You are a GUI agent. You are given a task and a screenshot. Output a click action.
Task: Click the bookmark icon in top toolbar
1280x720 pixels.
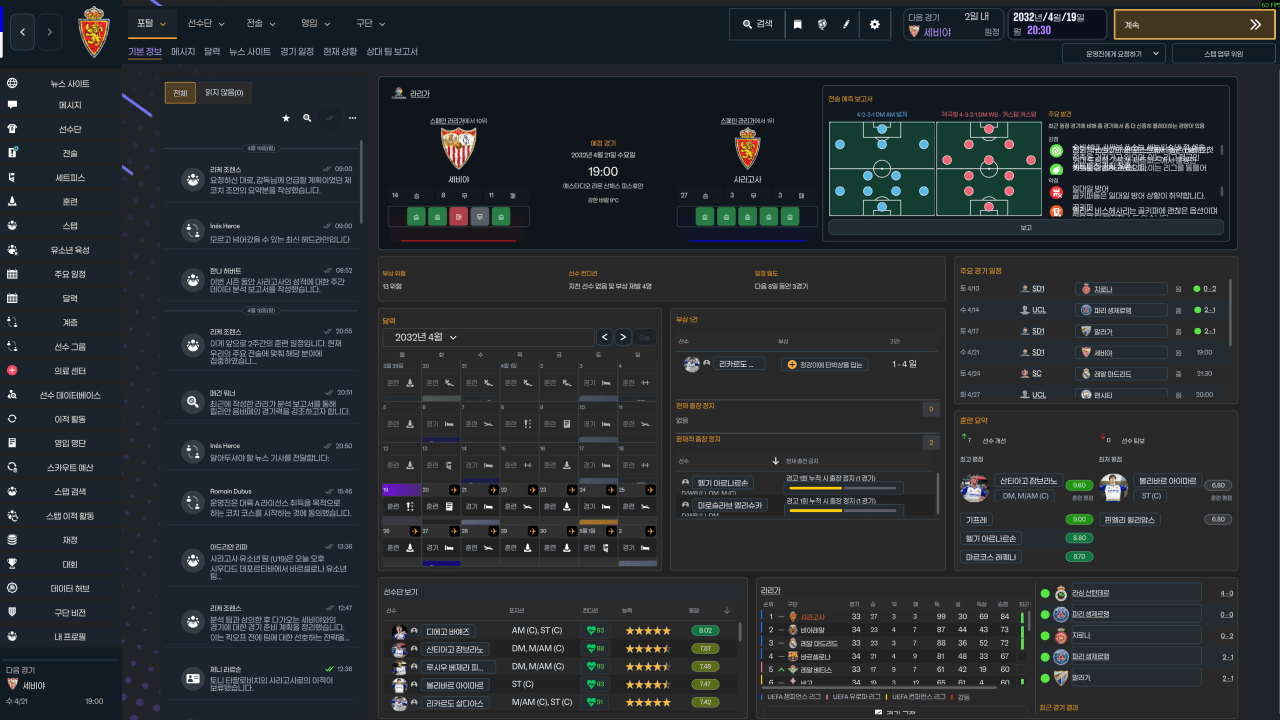[x=797, y=23]
